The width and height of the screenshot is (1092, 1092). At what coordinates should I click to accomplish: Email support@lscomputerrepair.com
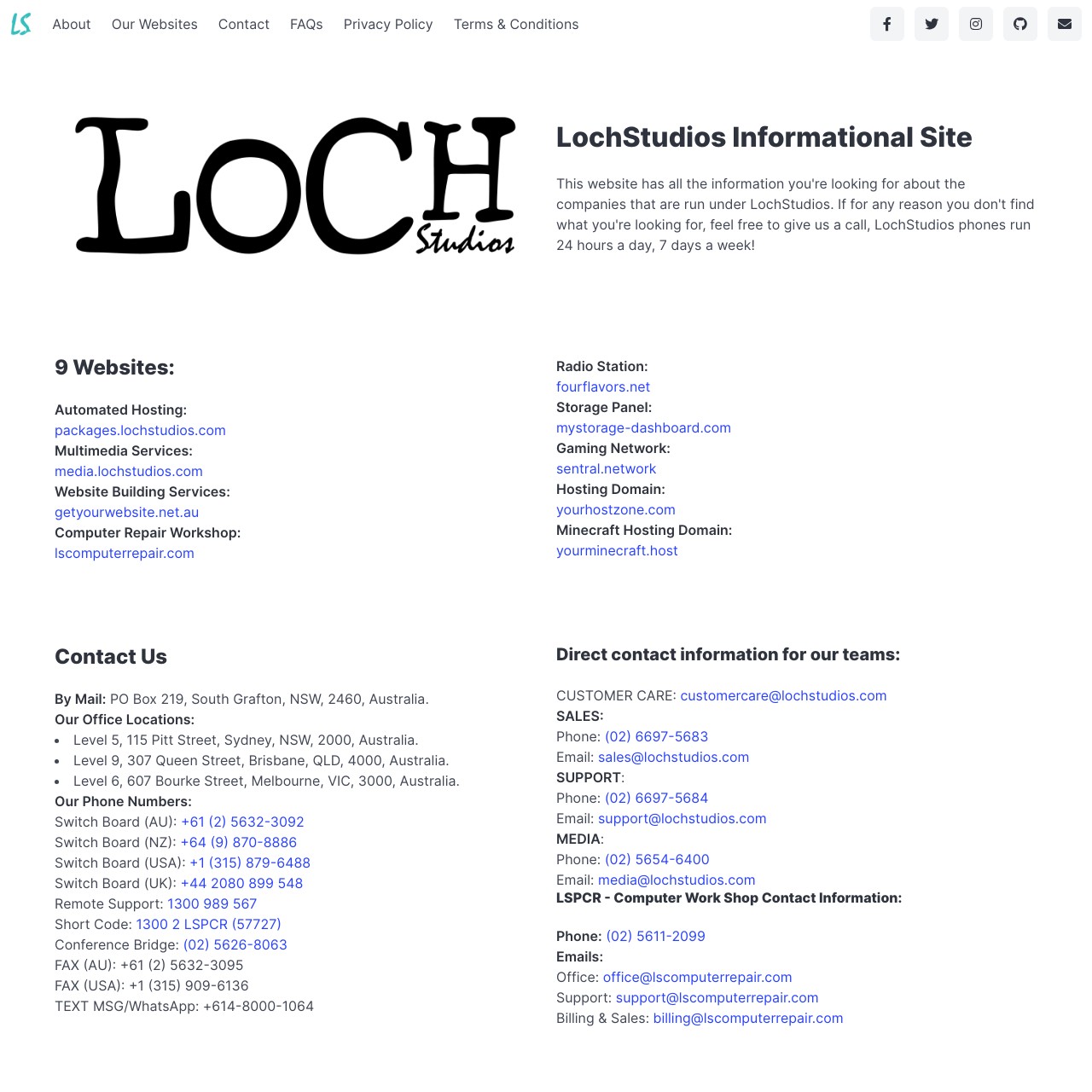[717, 997]
